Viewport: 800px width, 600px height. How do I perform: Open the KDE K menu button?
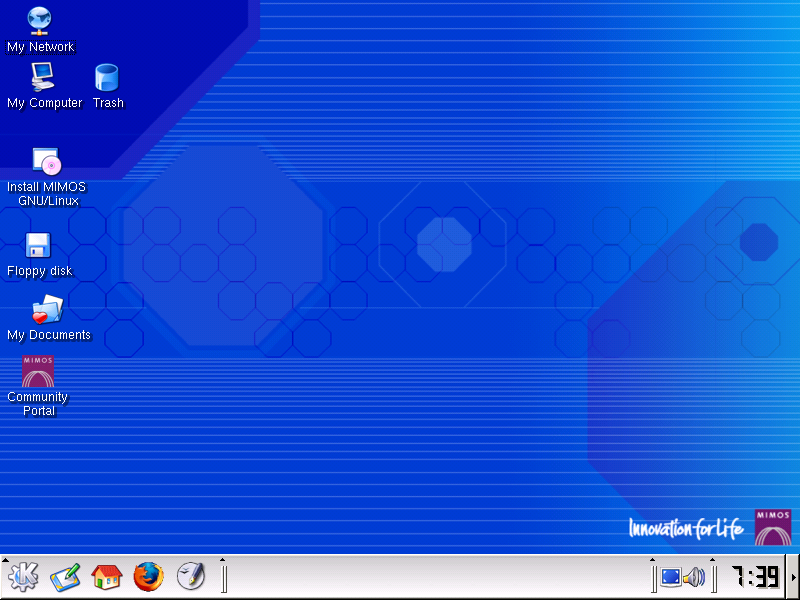[23, 576]
